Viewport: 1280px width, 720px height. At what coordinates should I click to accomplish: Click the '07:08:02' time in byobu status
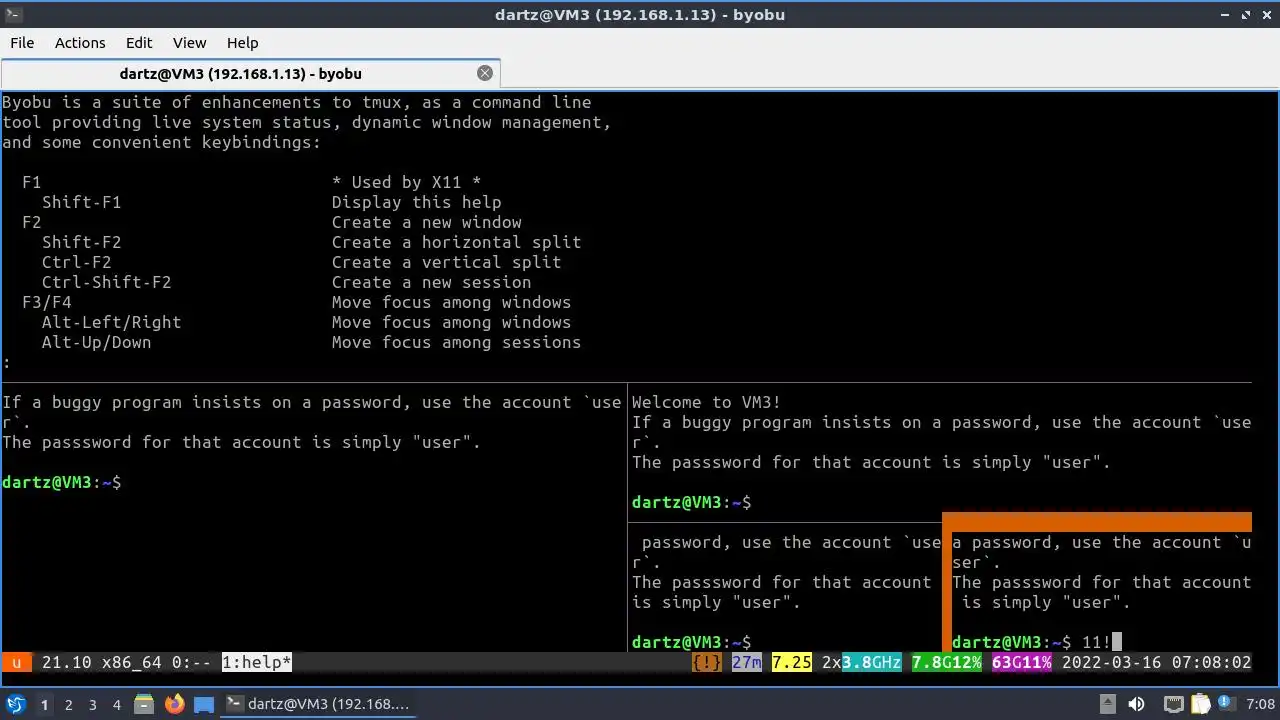coord(1211,662)
